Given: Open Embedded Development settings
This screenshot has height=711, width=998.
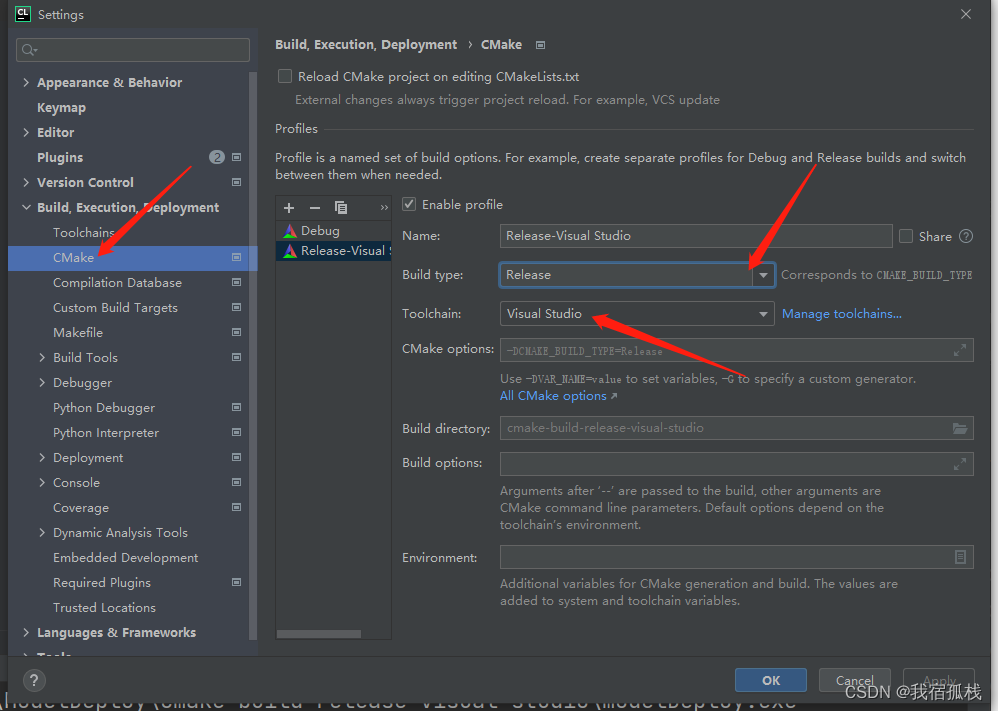Looking at the screenshot, I should click(125, 558).
